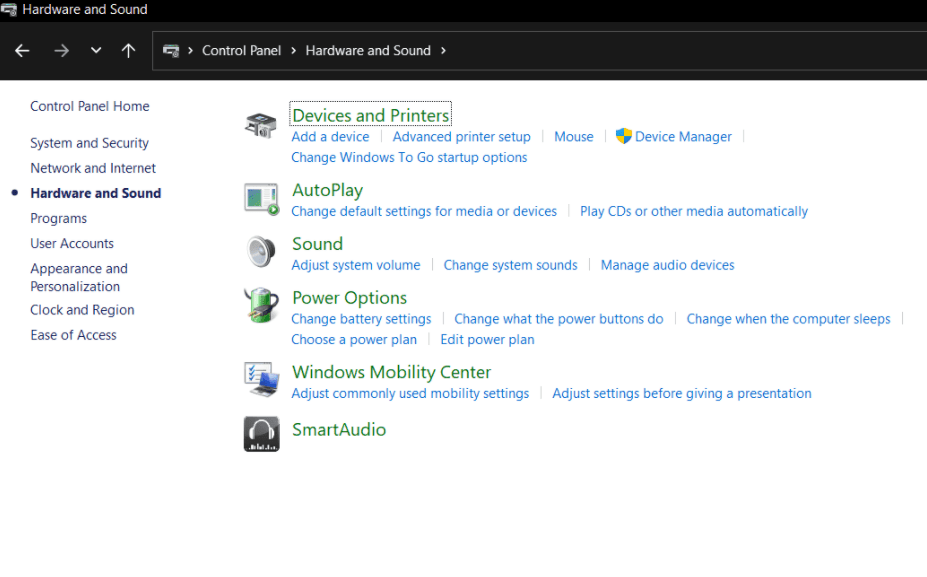Image resolution: width=927 pixels, height=577 pixels.
Task: Click the SmartAudio headphones icon
Action: [x=261, y=434]
